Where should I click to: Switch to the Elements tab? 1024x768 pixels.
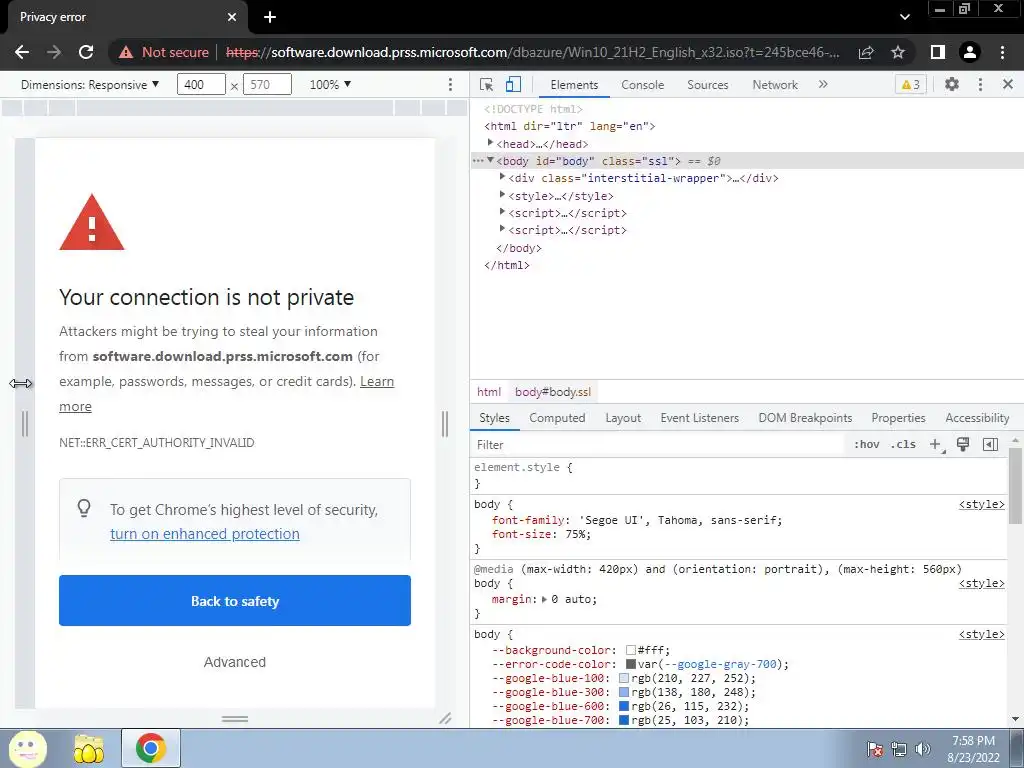coord(574,85)
